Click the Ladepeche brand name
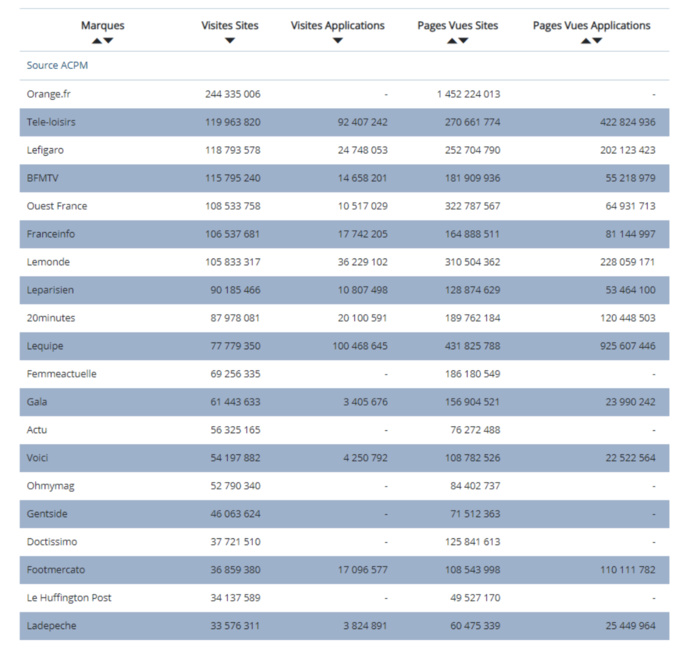The image size is (689, 654). click(52, 626)
